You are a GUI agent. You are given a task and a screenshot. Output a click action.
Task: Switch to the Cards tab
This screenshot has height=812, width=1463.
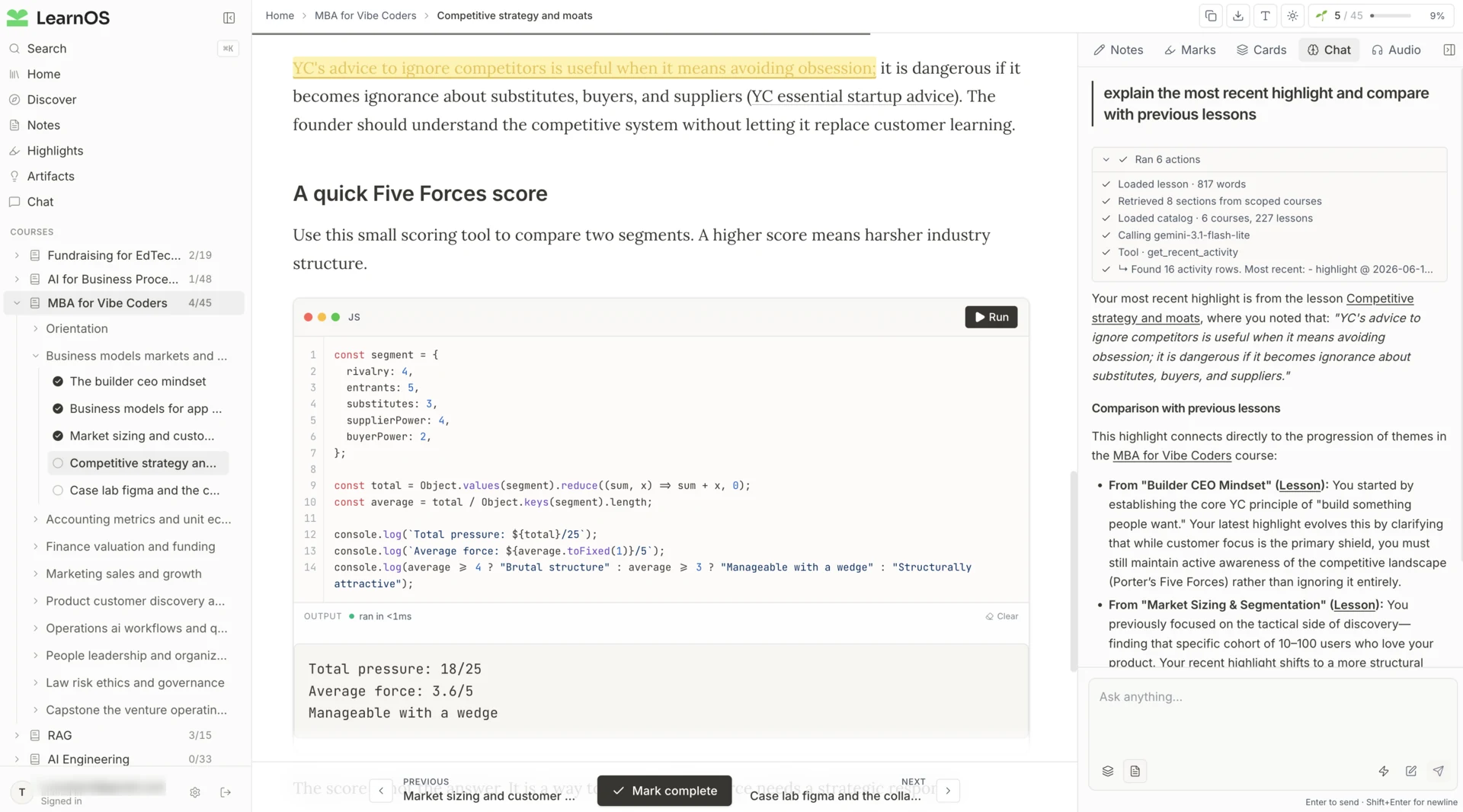point(1261,50)
